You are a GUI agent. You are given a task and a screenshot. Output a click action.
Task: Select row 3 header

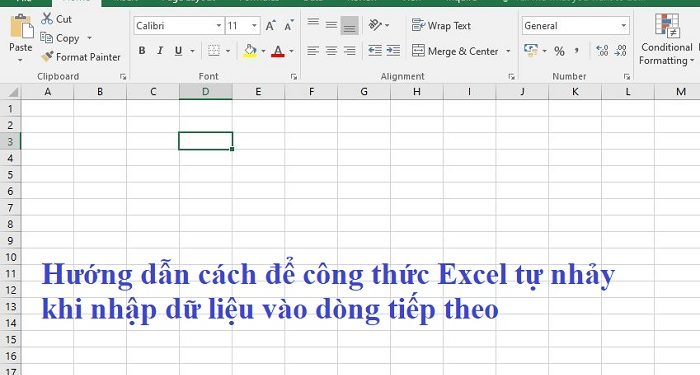pyautogui.click(x=10, y=142)
